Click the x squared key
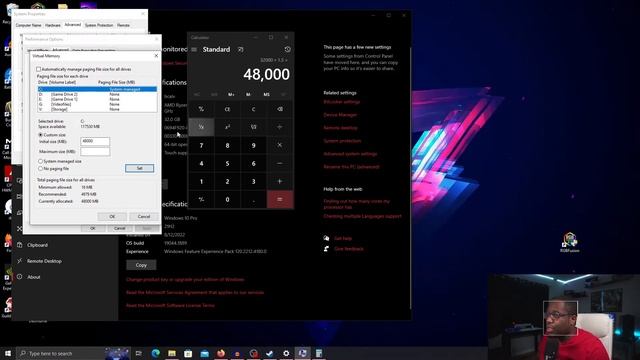The image size is (640, 360). coord(227,127)
